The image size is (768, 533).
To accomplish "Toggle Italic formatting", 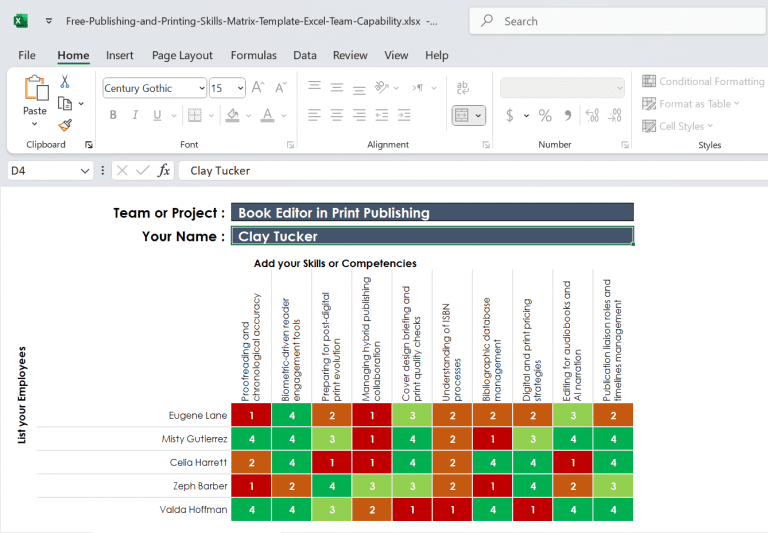I will pos(135,115).
